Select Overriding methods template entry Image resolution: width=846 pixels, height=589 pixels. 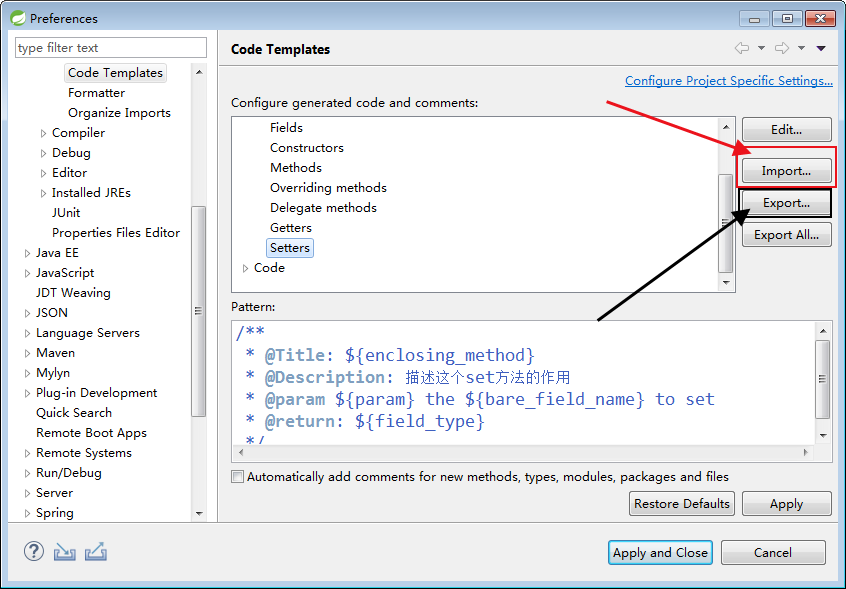point(328,188)
